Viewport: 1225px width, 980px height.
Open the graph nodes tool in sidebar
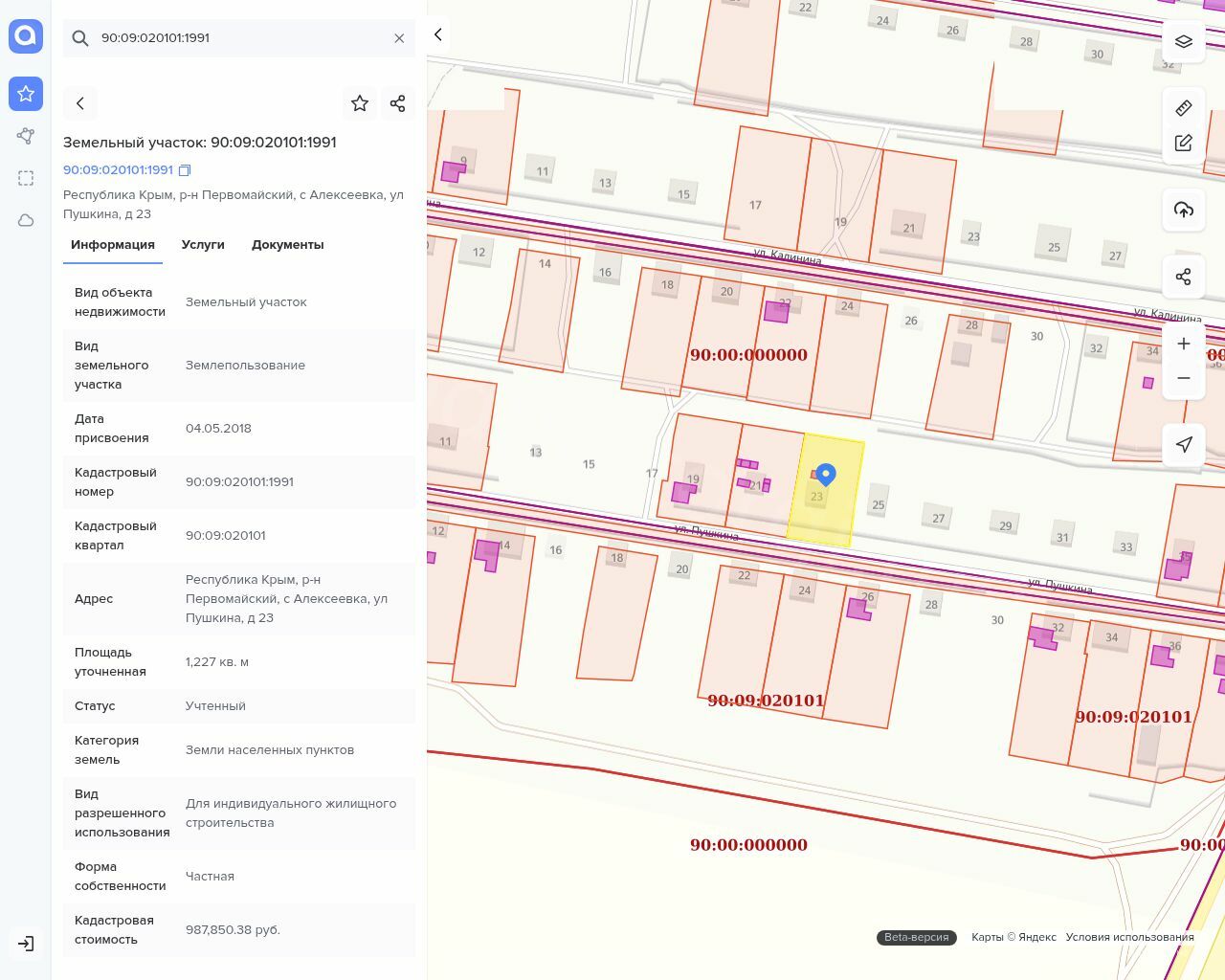pos(26,136)
